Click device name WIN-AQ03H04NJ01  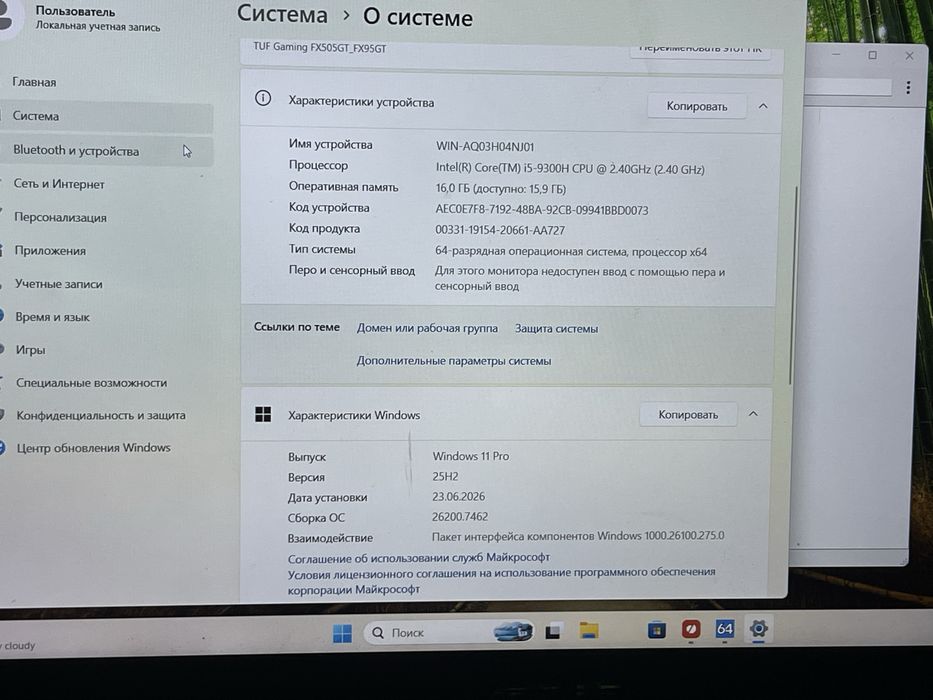[x=485, y=146]
